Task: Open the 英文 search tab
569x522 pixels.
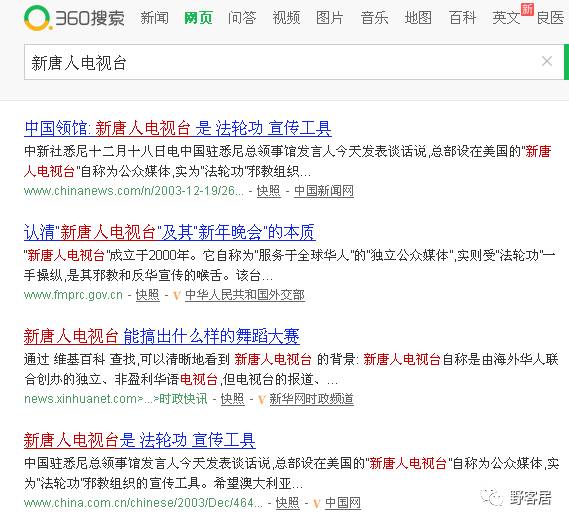Action: pos(506,17)
